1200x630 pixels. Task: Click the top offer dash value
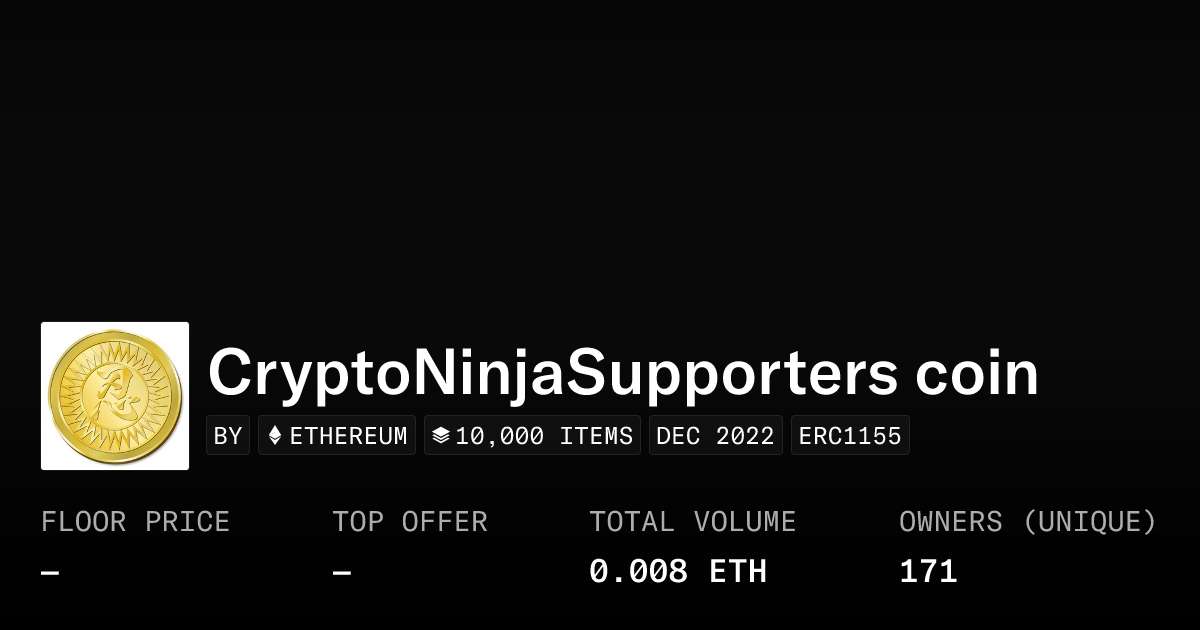pos(341,573)
